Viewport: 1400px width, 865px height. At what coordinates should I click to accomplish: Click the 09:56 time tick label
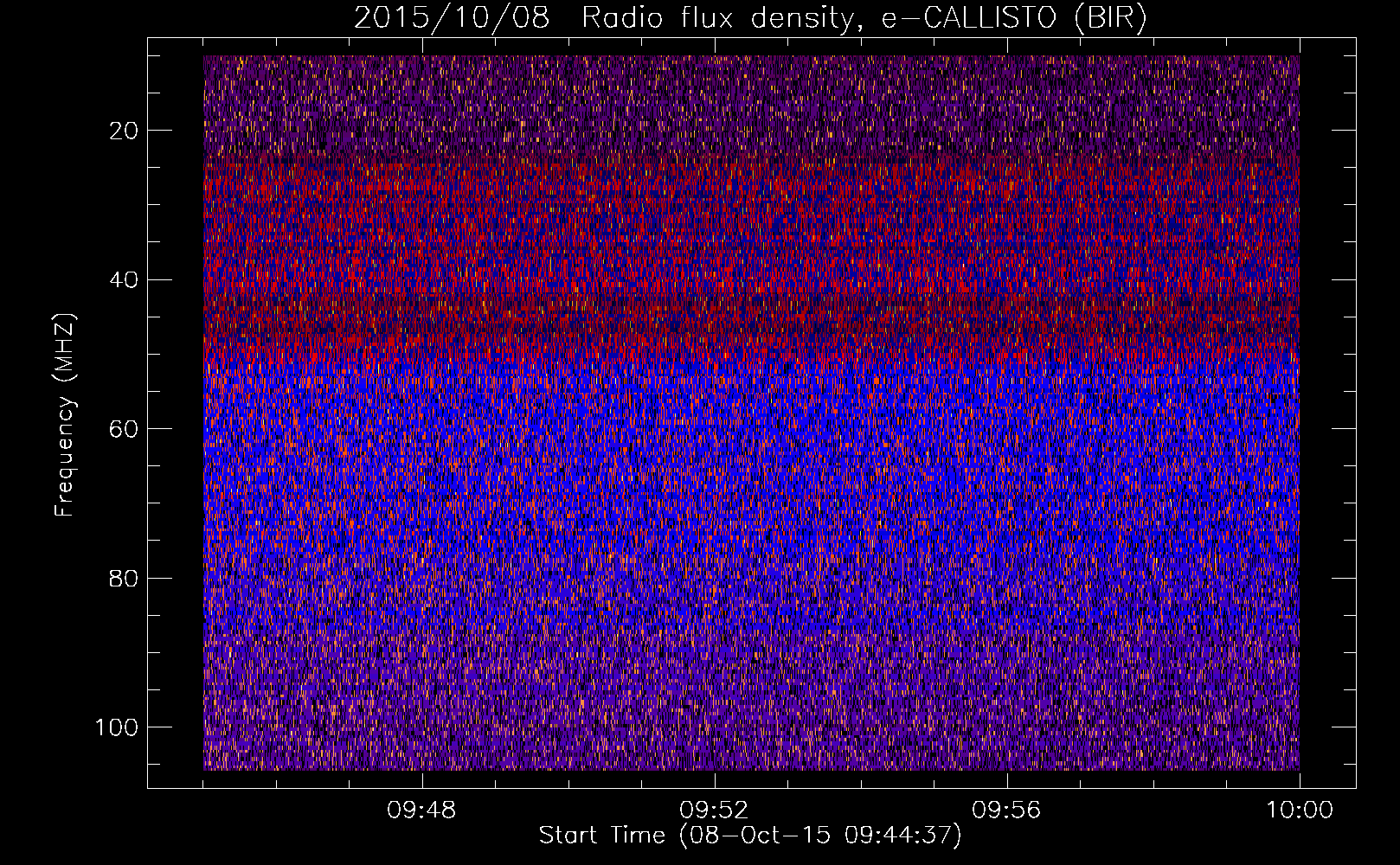coord(1006,811)
